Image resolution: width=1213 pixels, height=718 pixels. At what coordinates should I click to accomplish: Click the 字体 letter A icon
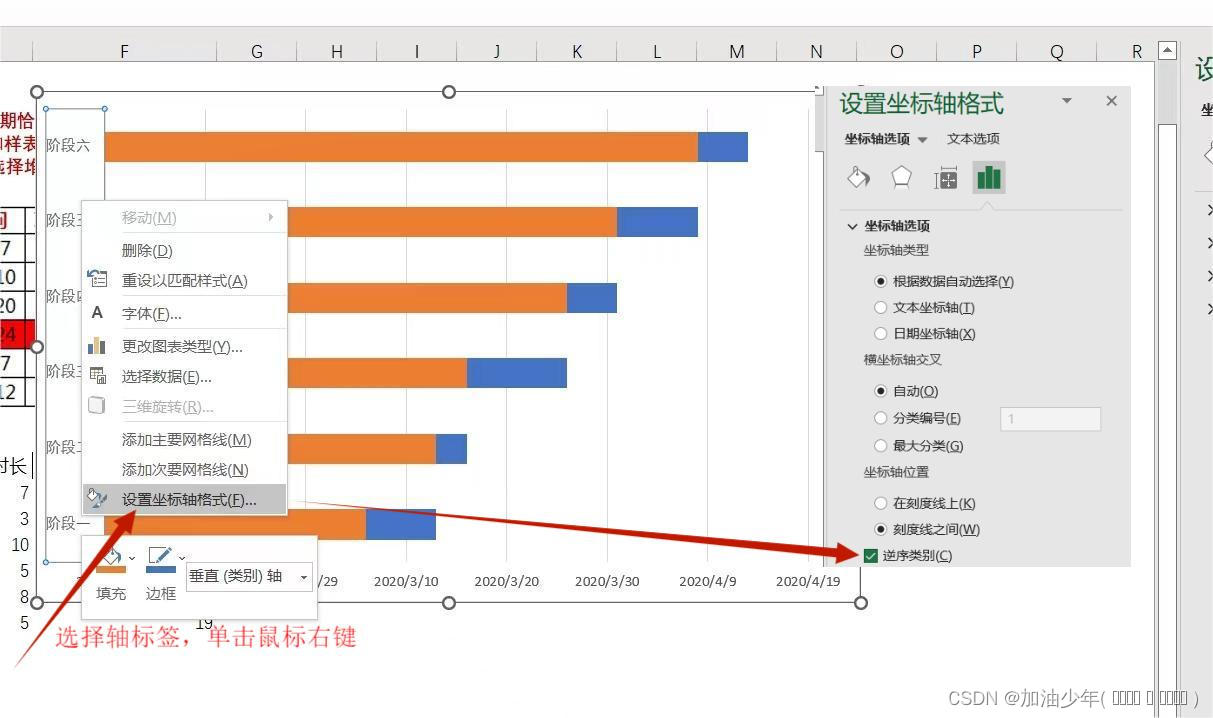pos(97,313)
